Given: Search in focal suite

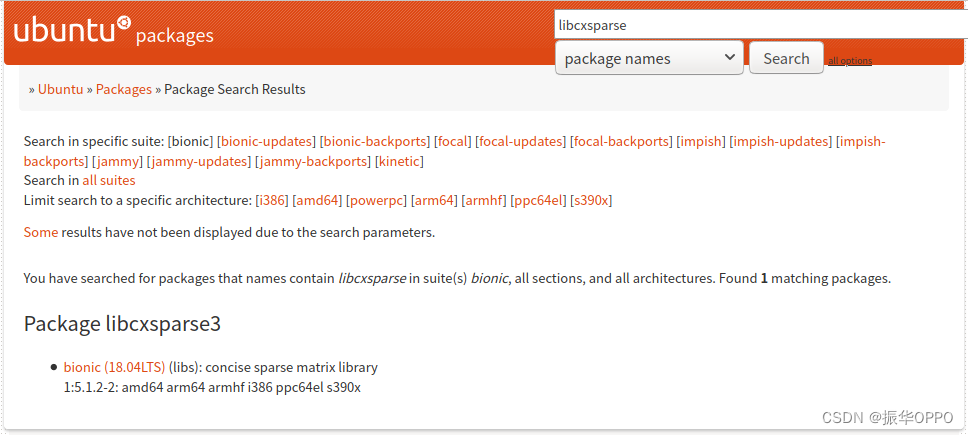Looking at the screenshot, I should tap(453, 141).
